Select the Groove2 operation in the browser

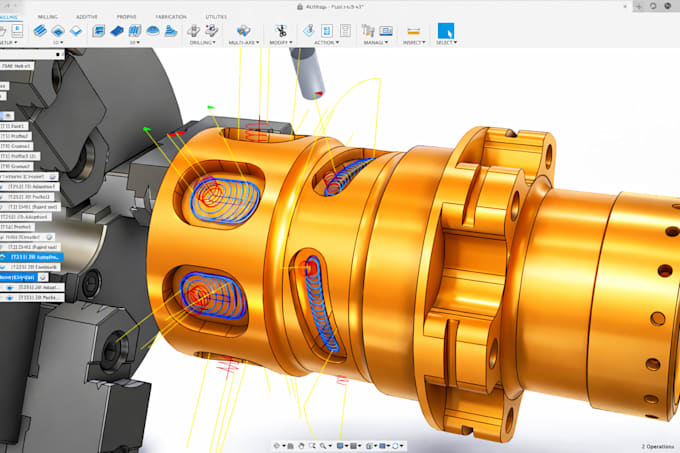point(16,166)
